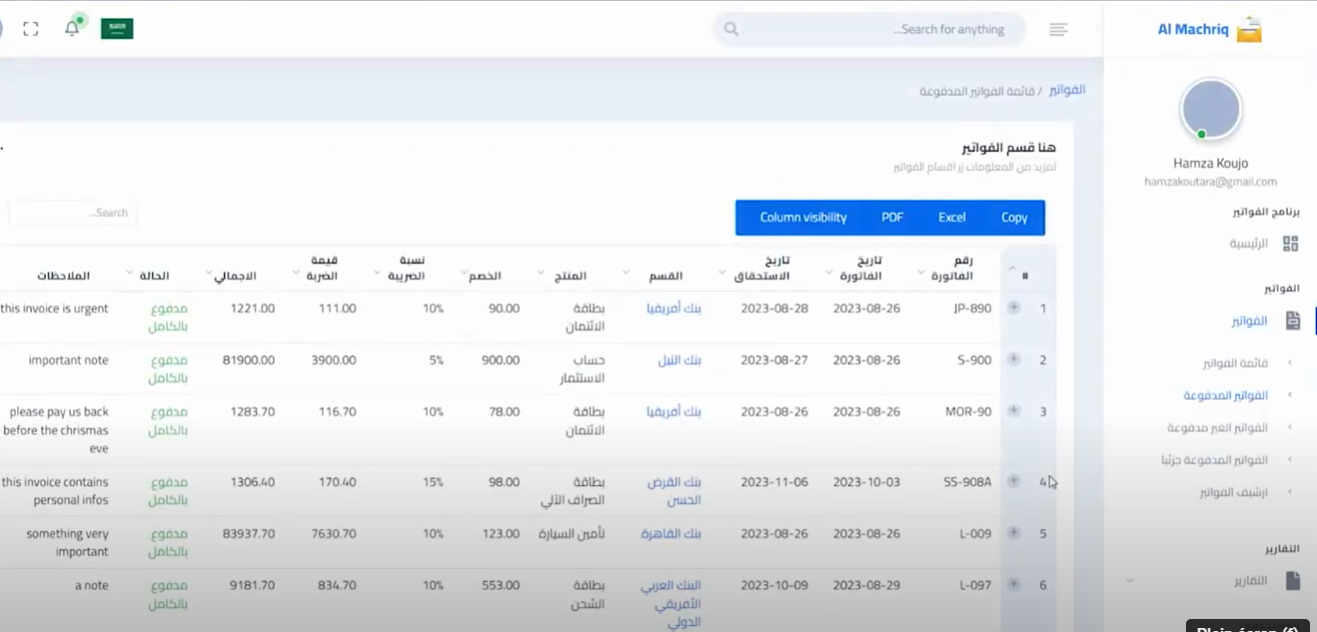This screenshot has width=1317, height=632.
Task: Toggle the sidebar hamburger menu icon
Action: 1058,29
